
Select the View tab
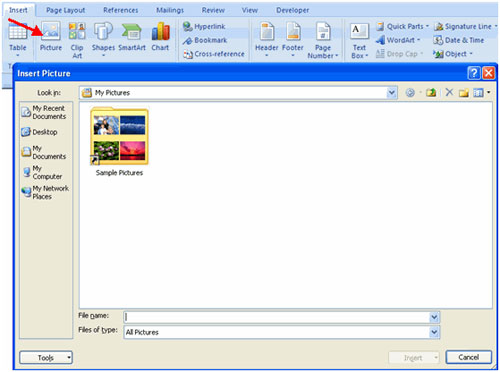[250, 10]
